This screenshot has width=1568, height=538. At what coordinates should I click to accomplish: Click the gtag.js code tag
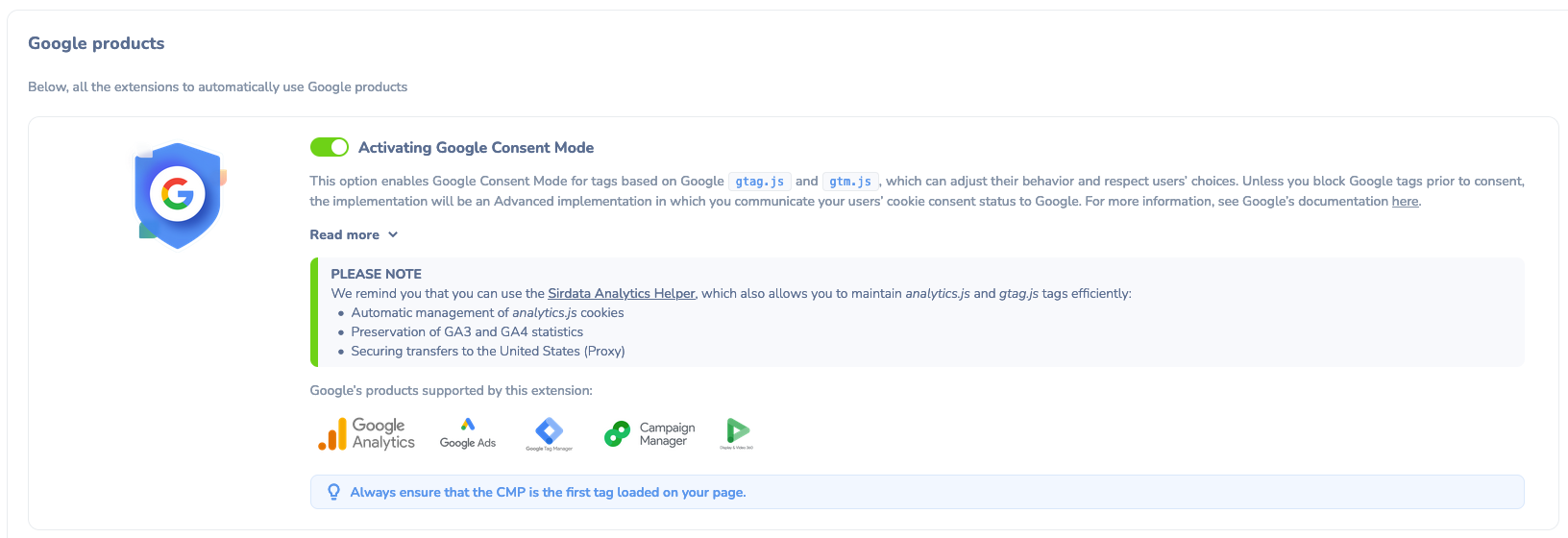[759, 181]
